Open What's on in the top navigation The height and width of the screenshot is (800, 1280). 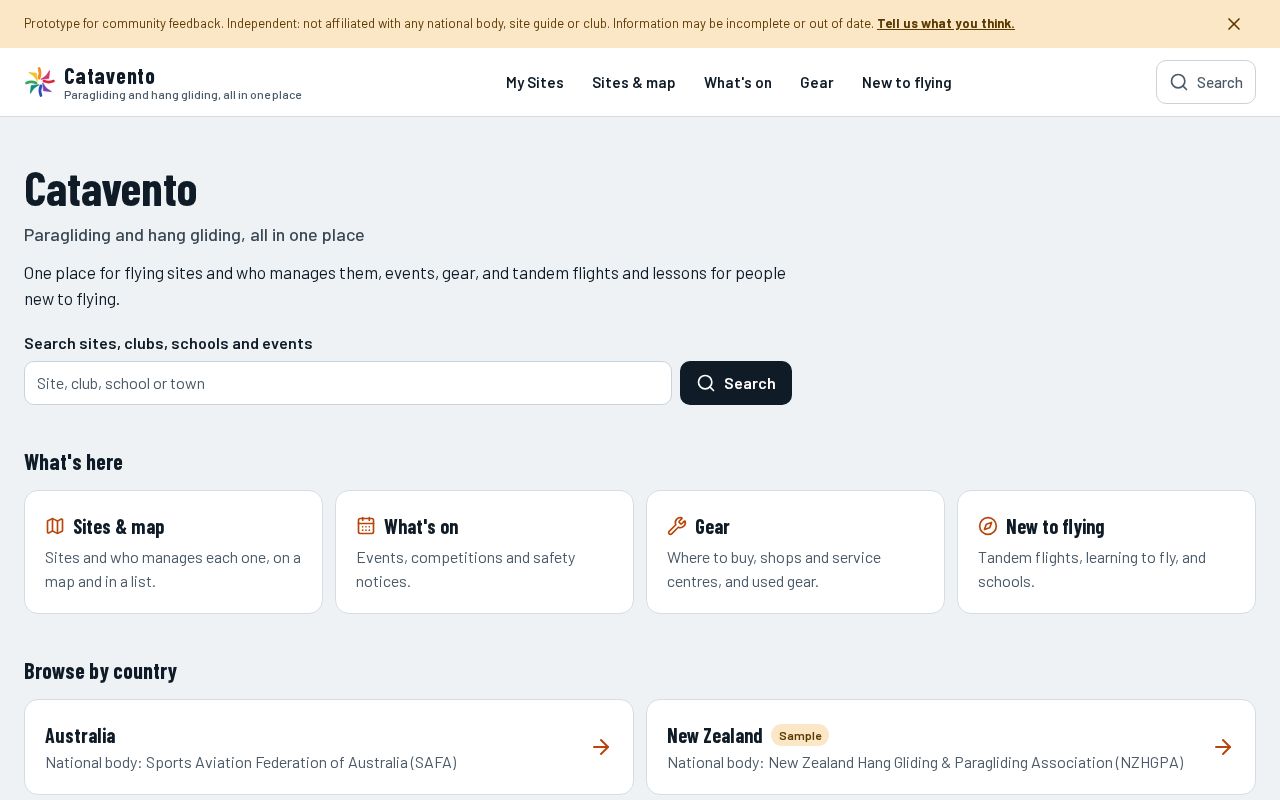738,82
